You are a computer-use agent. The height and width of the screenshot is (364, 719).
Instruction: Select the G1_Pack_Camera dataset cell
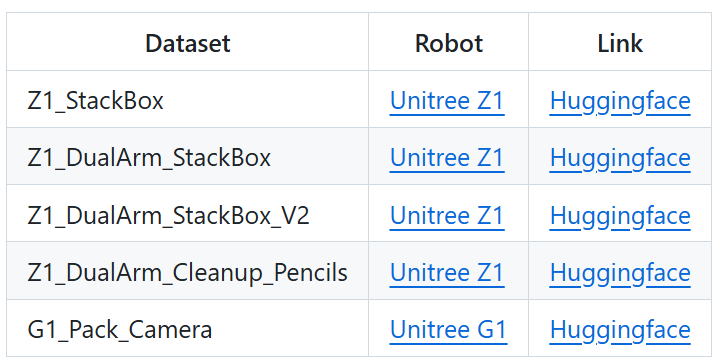(x=188, y=328)
